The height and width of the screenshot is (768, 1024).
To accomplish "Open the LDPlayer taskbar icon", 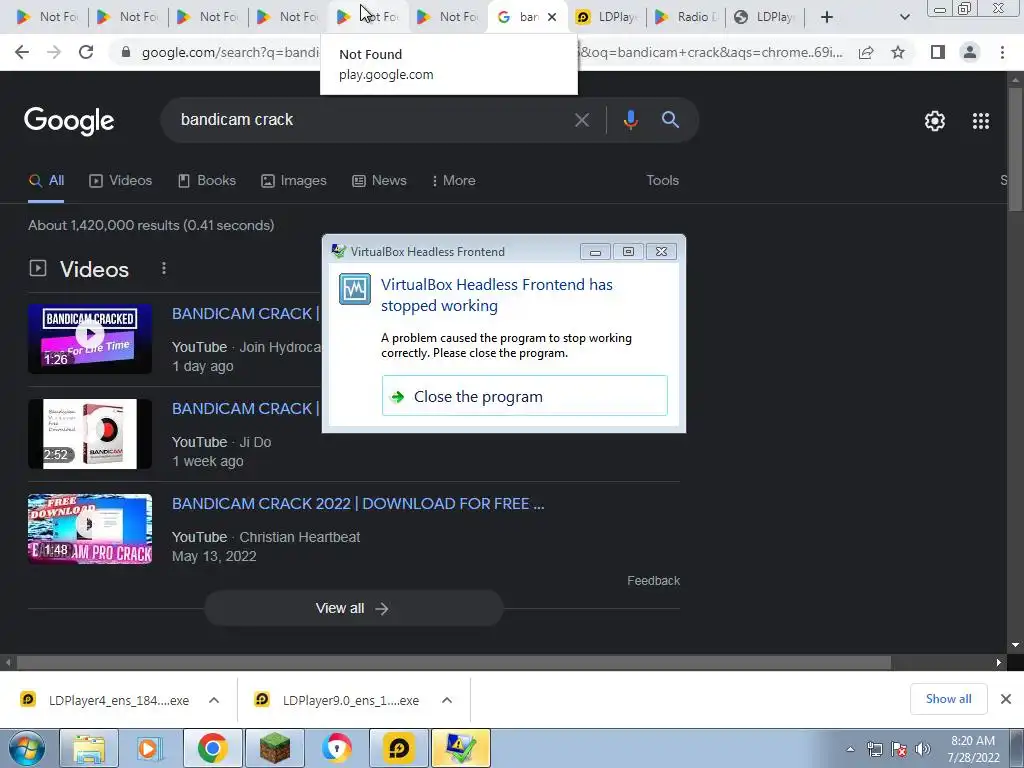I will 399,748.
